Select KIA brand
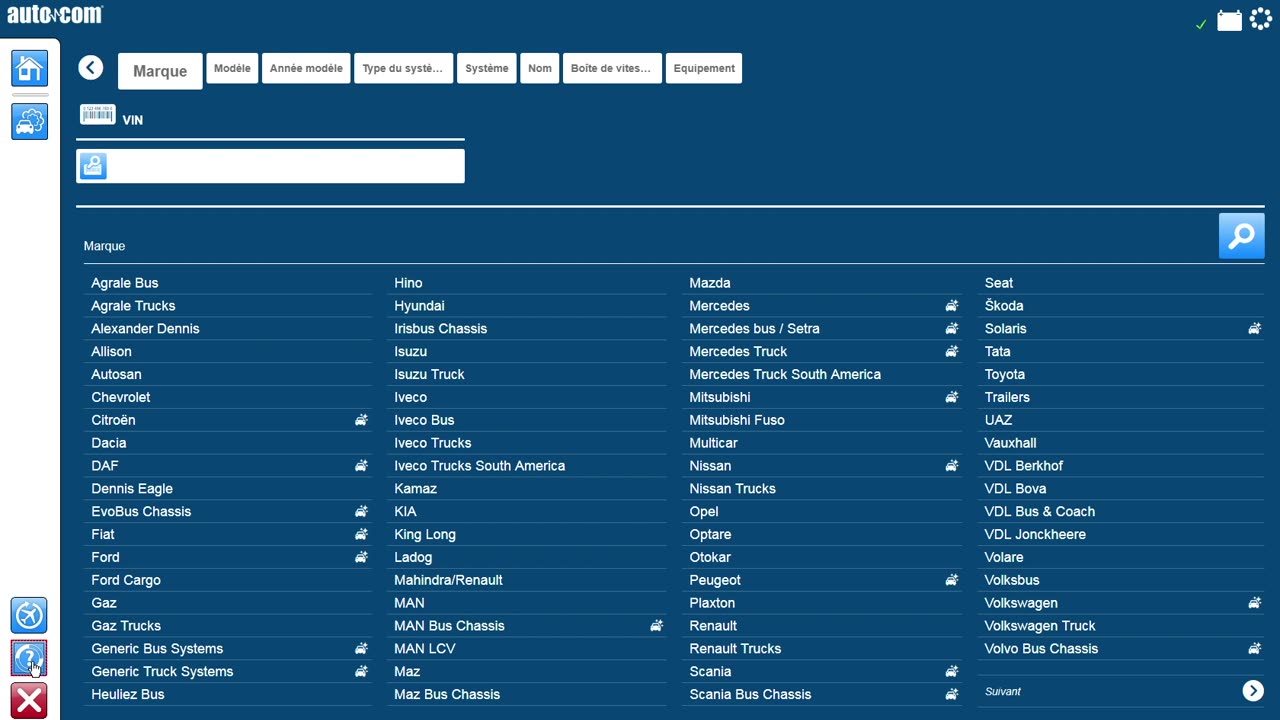1280x720 pixels. pyautogui.click(x=405, y=512)
